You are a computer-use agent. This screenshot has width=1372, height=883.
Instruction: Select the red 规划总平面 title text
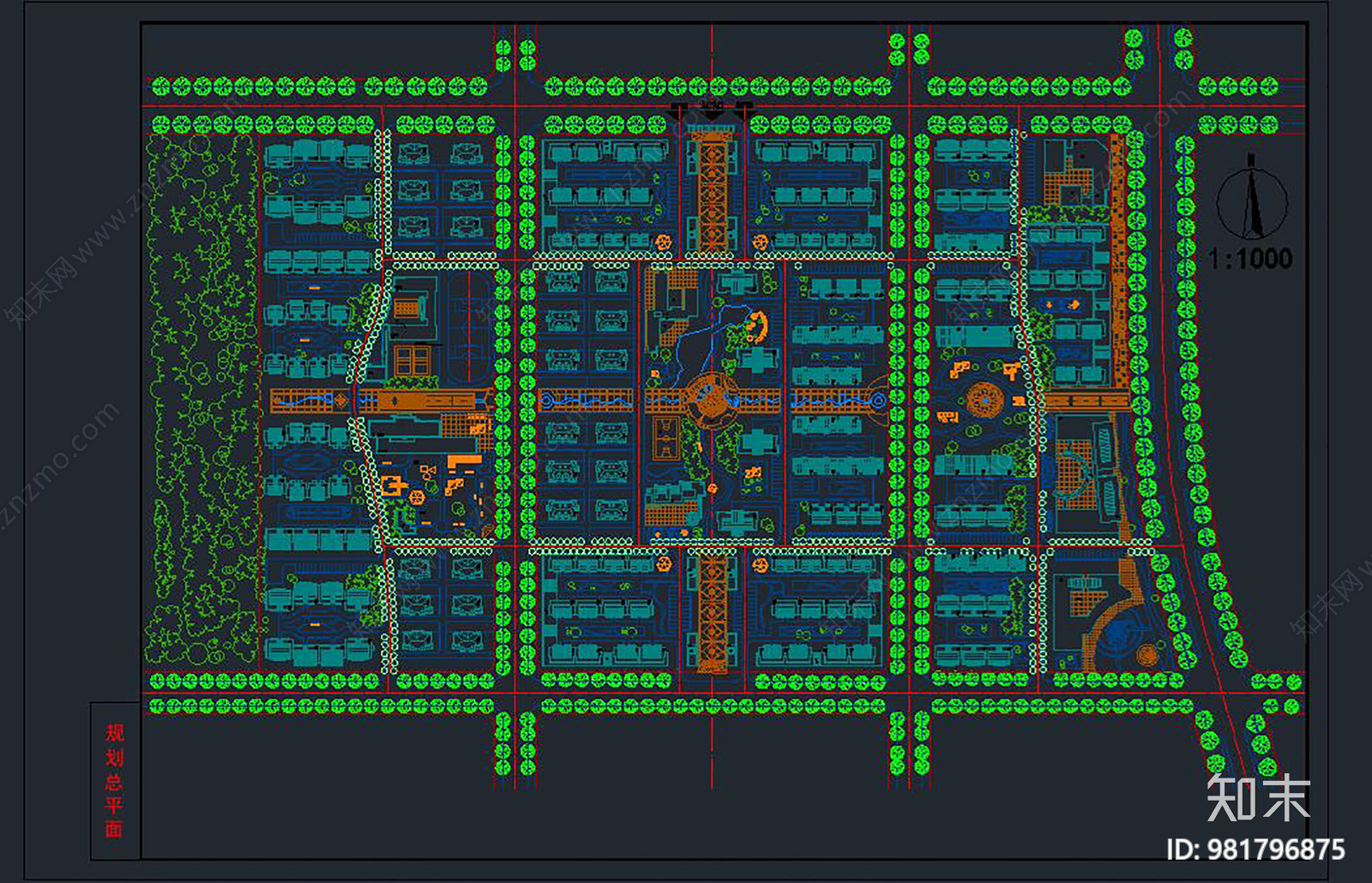pos(114,780)
